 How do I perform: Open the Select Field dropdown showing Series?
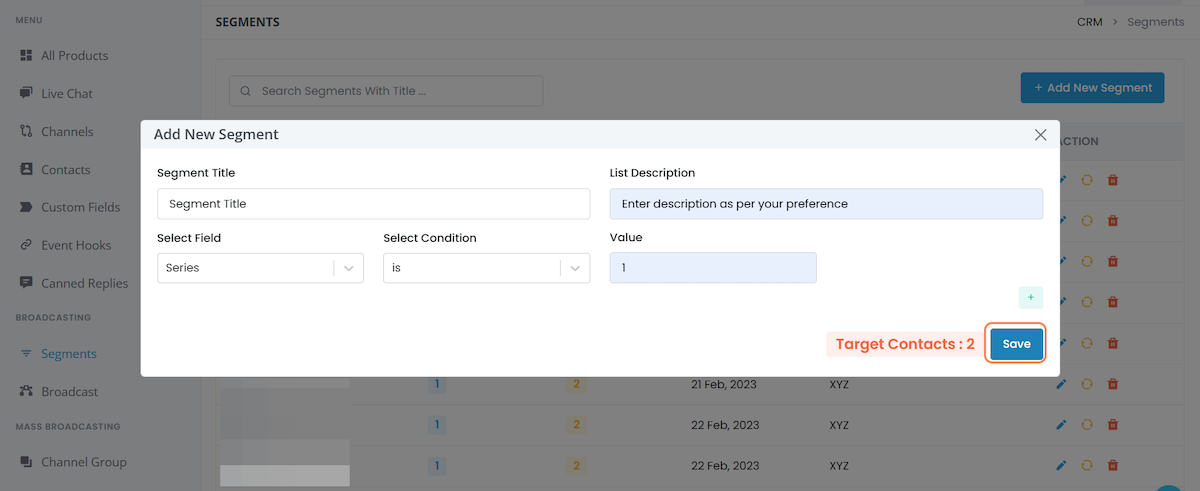[x=261, y=268]
